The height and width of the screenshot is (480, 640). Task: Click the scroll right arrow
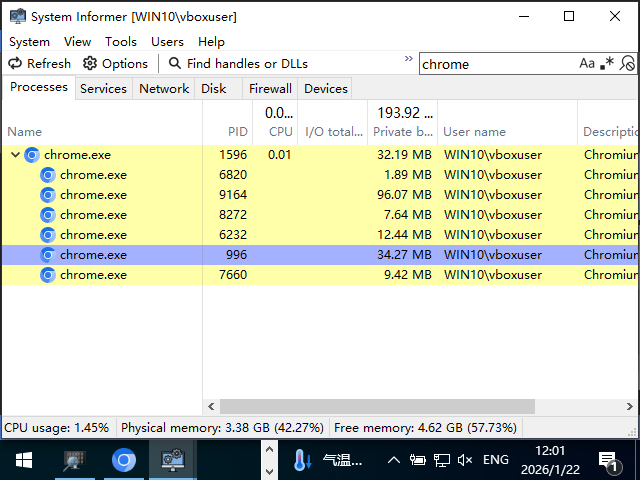click(629, 407)
